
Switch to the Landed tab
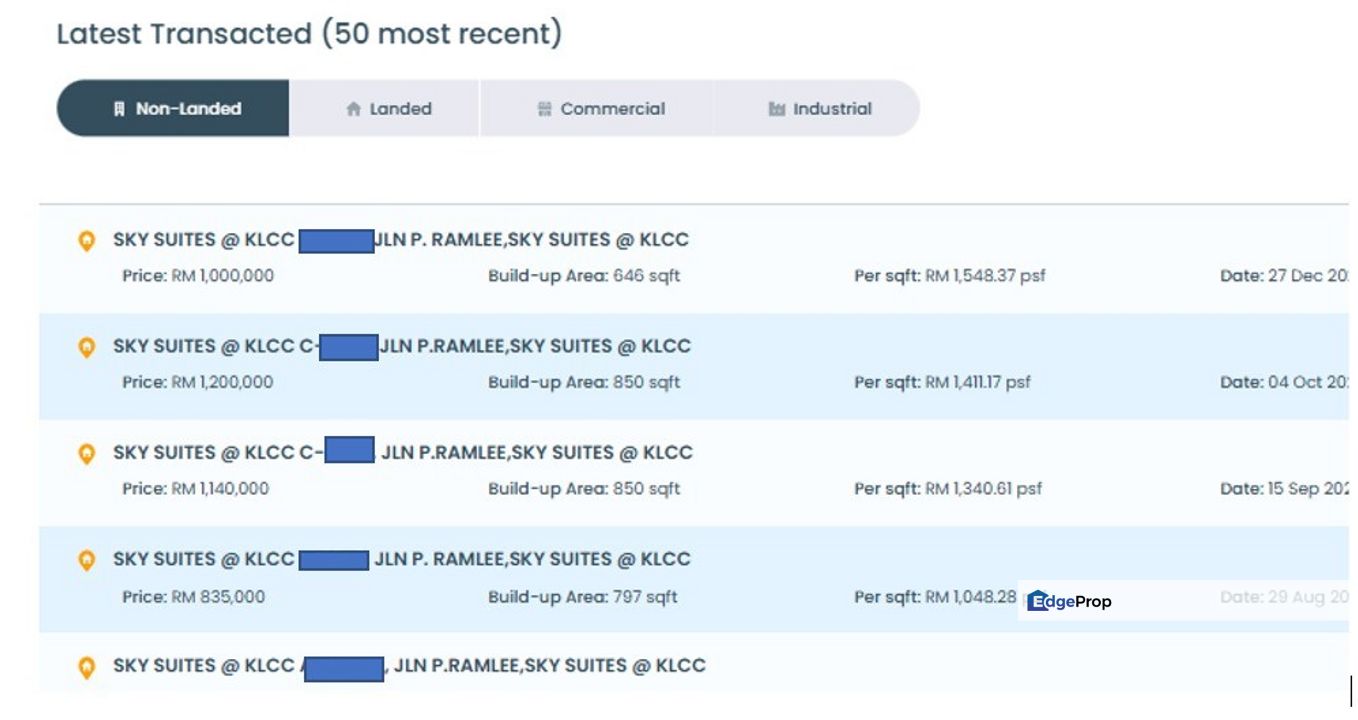[x=385, y=108]
